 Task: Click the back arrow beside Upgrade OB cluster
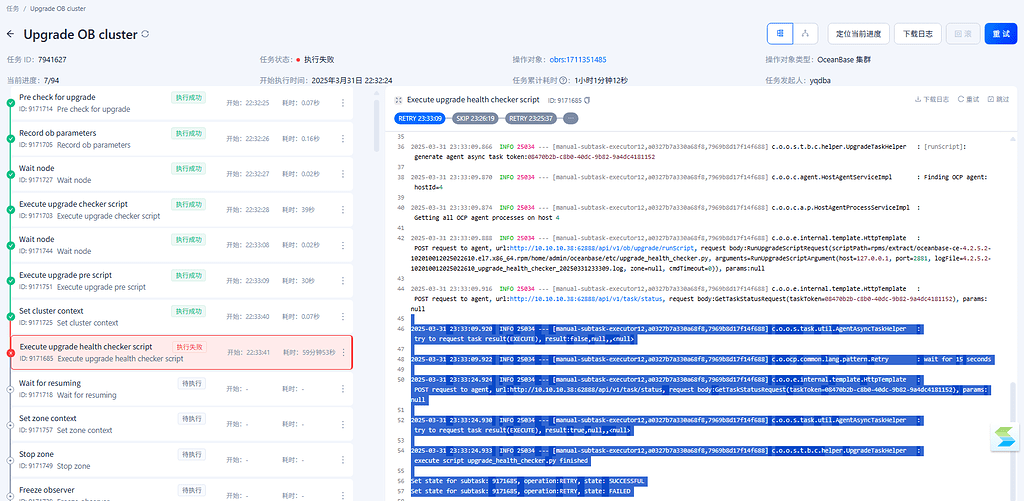(x=11, y=34)
